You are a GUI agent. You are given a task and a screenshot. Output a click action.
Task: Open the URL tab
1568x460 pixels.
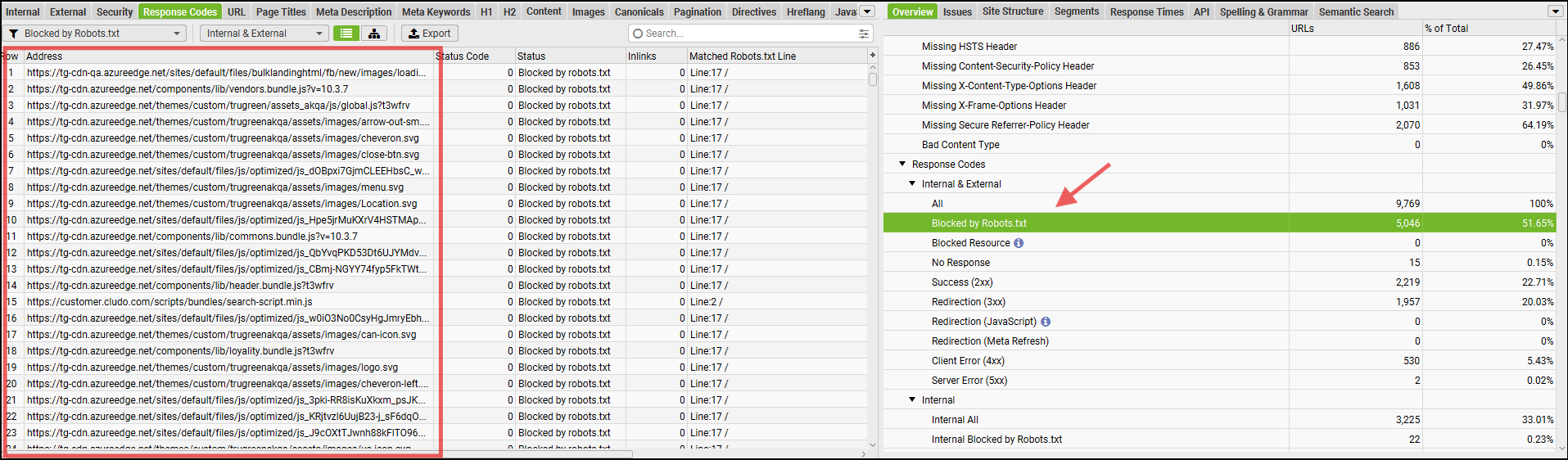[x=237, y=11]
